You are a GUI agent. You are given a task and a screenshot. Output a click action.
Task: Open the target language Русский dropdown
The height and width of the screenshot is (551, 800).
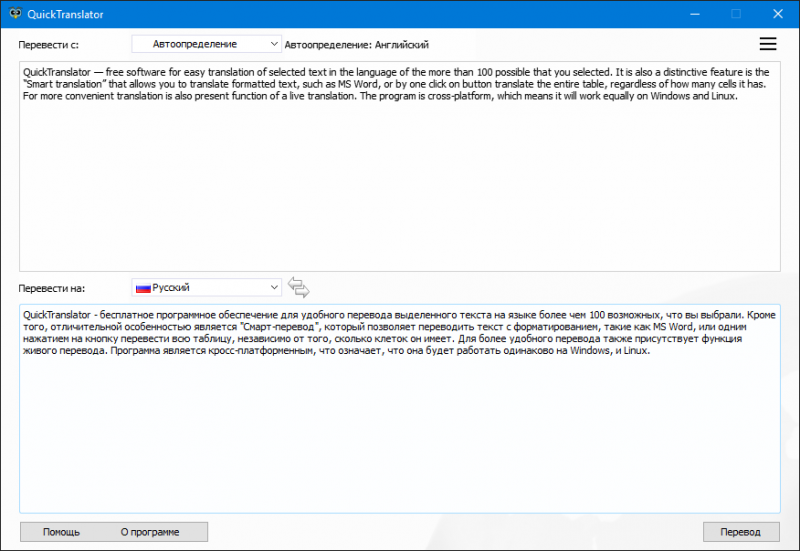click(207, 287)
